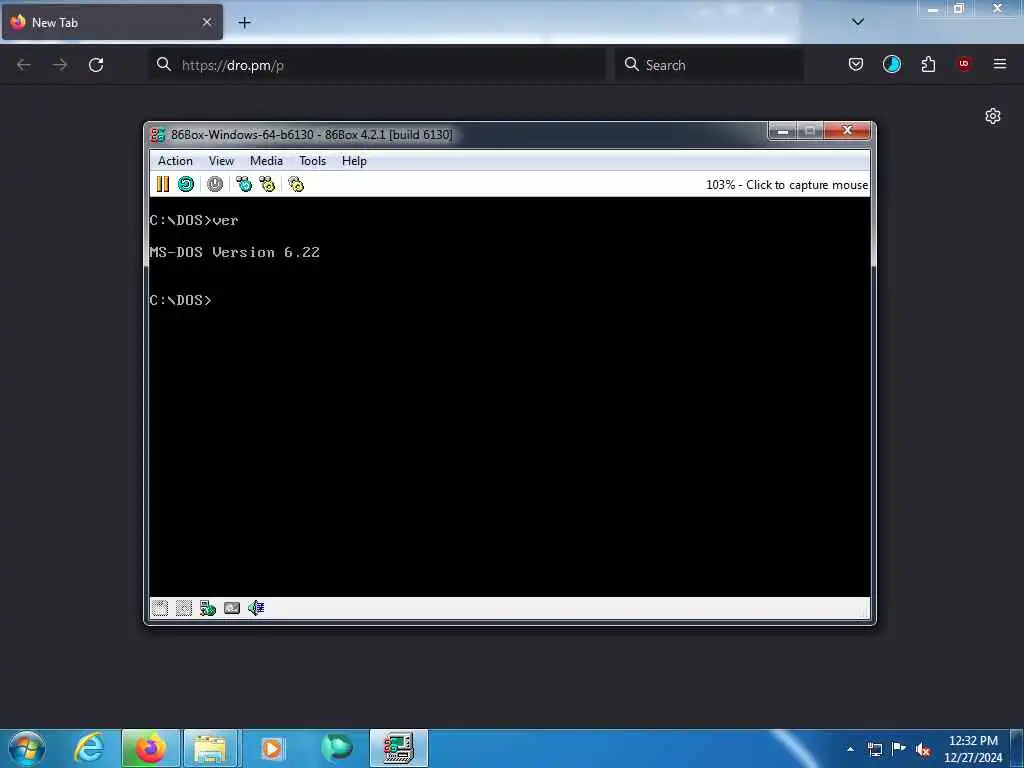Open a new Firefox tab with plus button
Image resolution: width=1024 pixels, height=768 pixels.
click(x=244, y=23)
